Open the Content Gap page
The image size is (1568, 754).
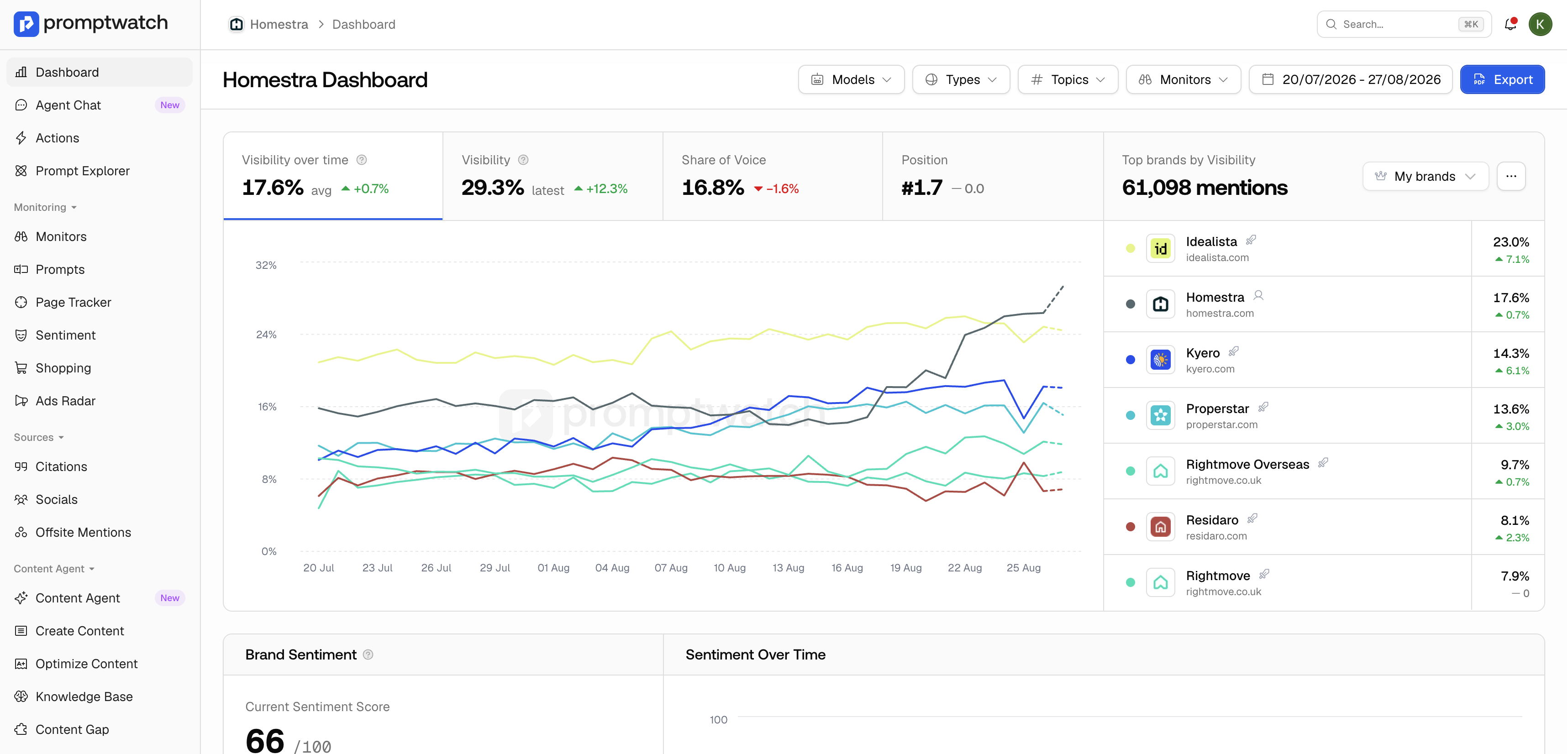(99, 730)
